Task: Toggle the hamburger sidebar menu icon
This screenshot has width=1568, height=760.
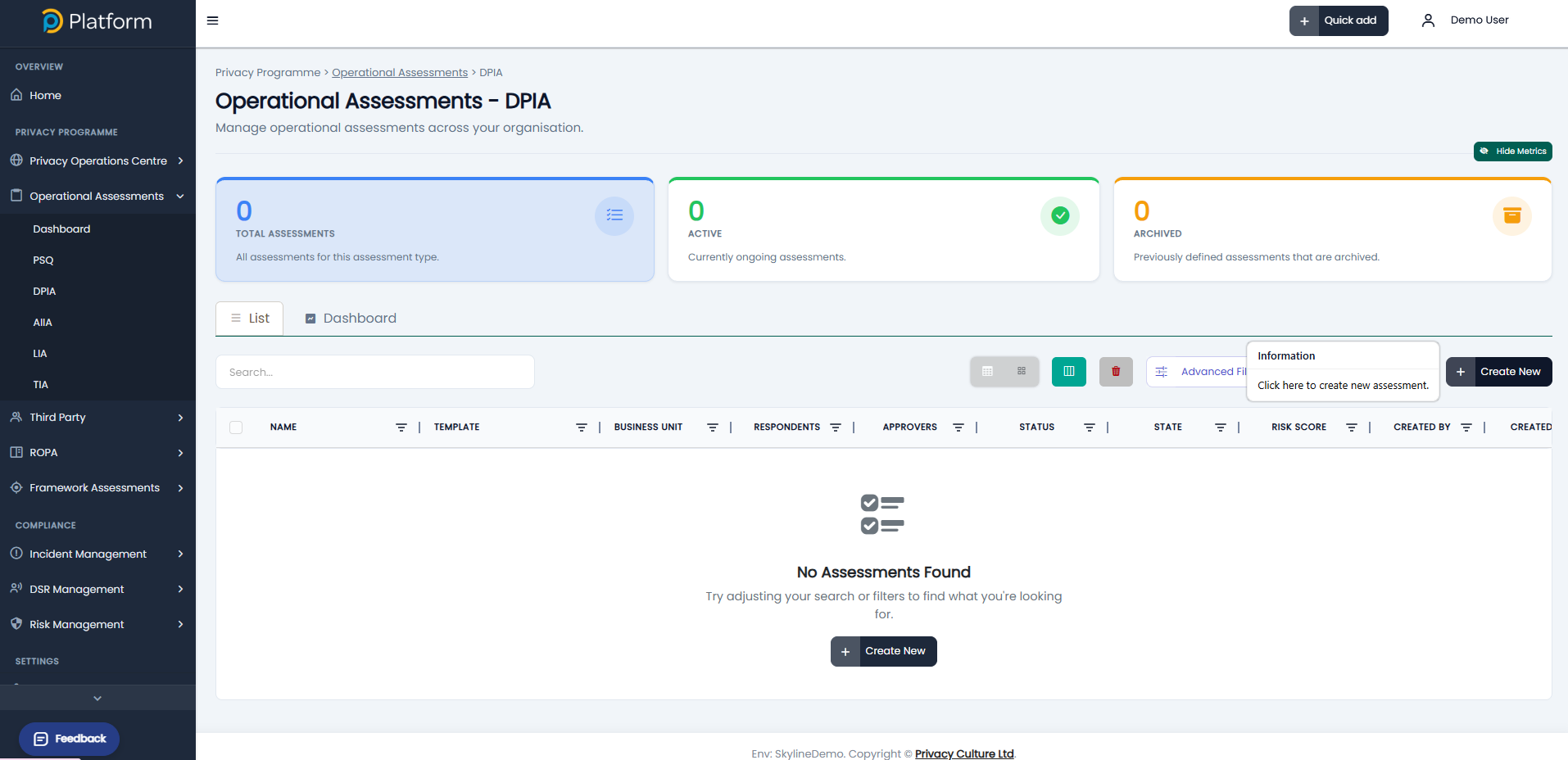Action: coord(212,20)
